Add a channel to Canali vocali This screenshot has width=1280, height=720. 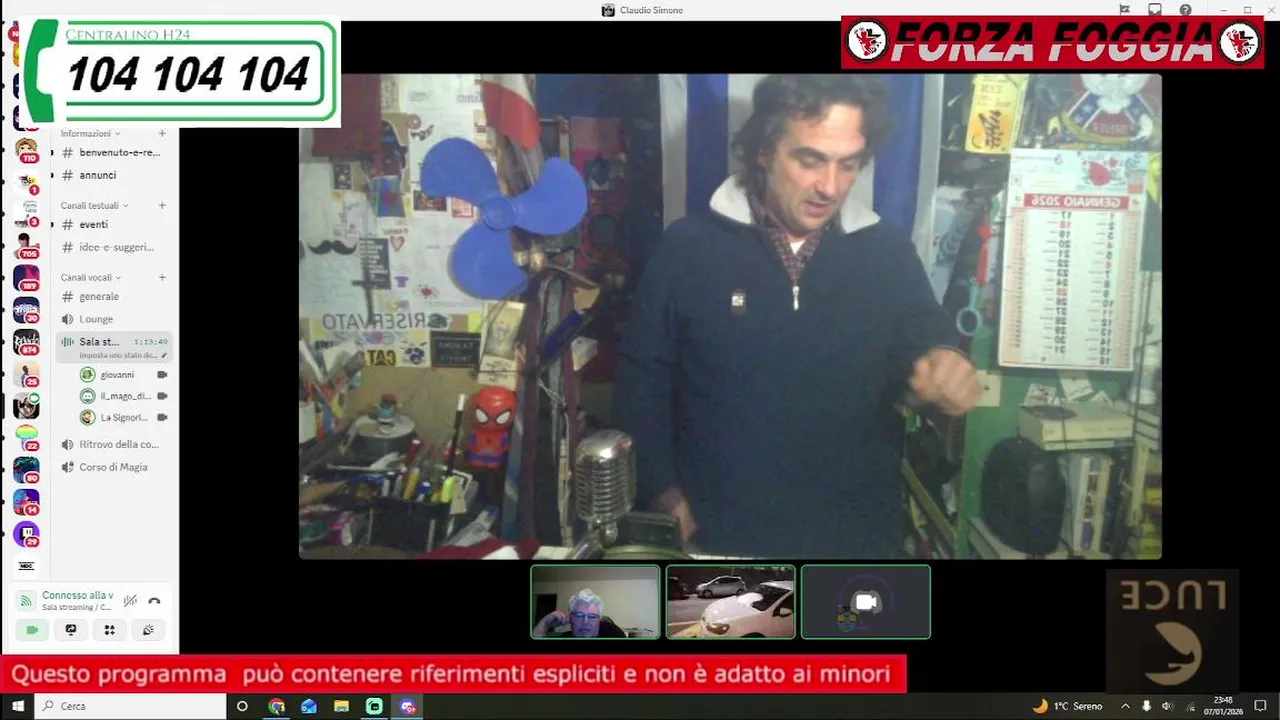coord(162,277)
